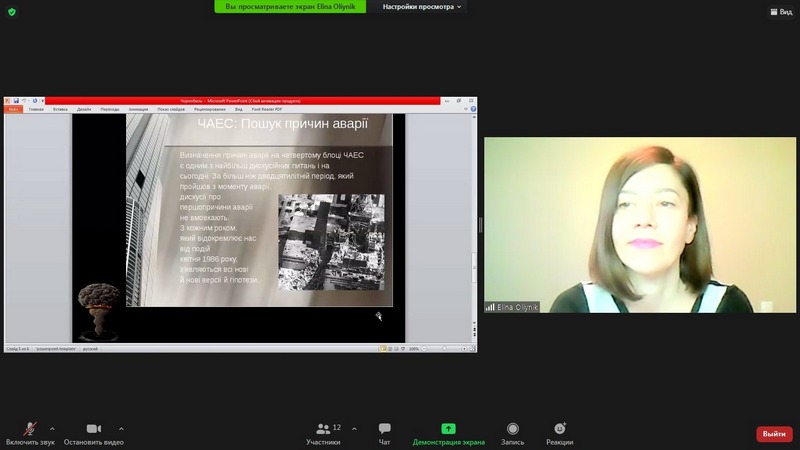Click next slide arrow below scrollbar

pos(474,335)
